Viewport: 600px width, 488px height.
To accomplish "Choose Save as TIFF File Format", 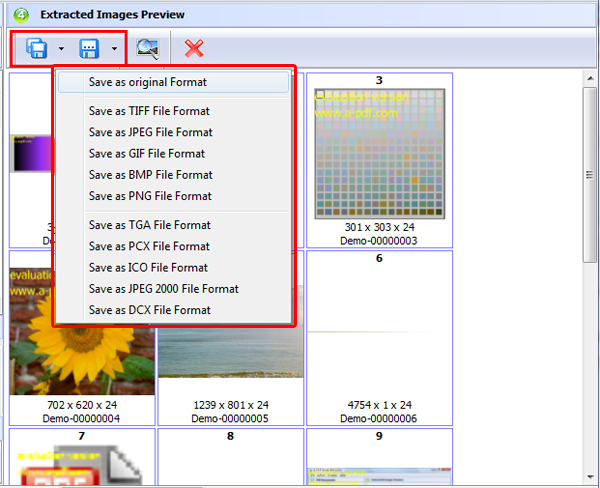I will click(x=173, y=111).
